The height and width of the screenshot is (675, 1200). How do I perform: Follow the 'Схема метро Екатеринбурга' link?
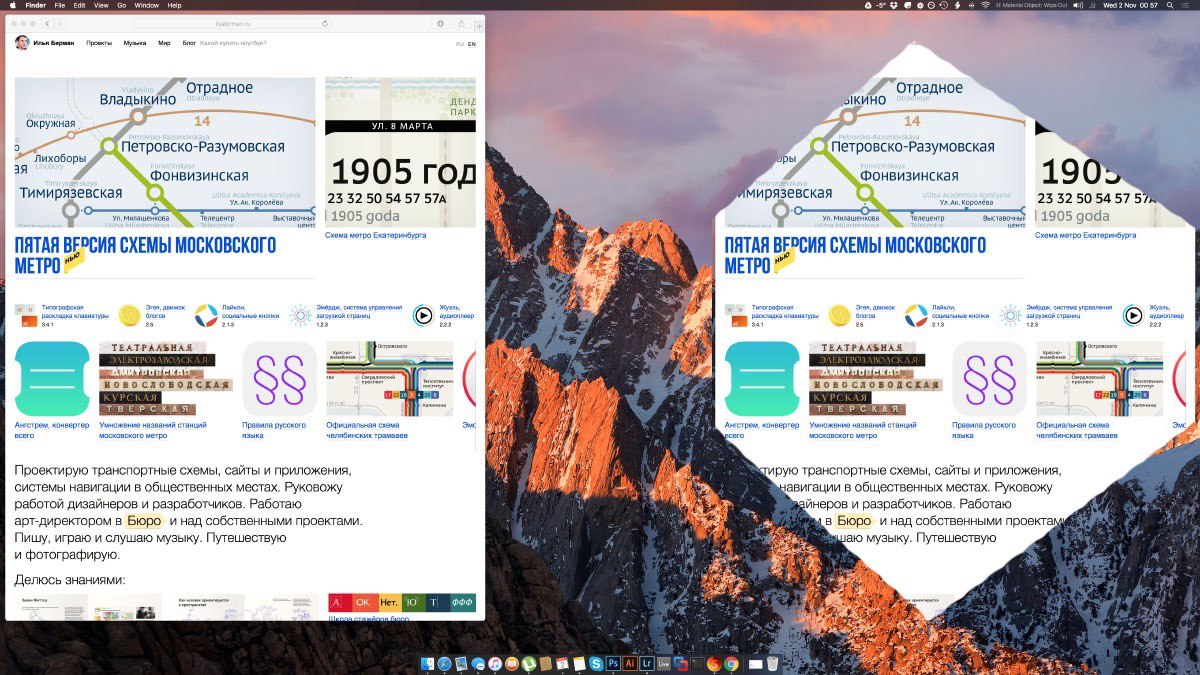coord(376,235)
